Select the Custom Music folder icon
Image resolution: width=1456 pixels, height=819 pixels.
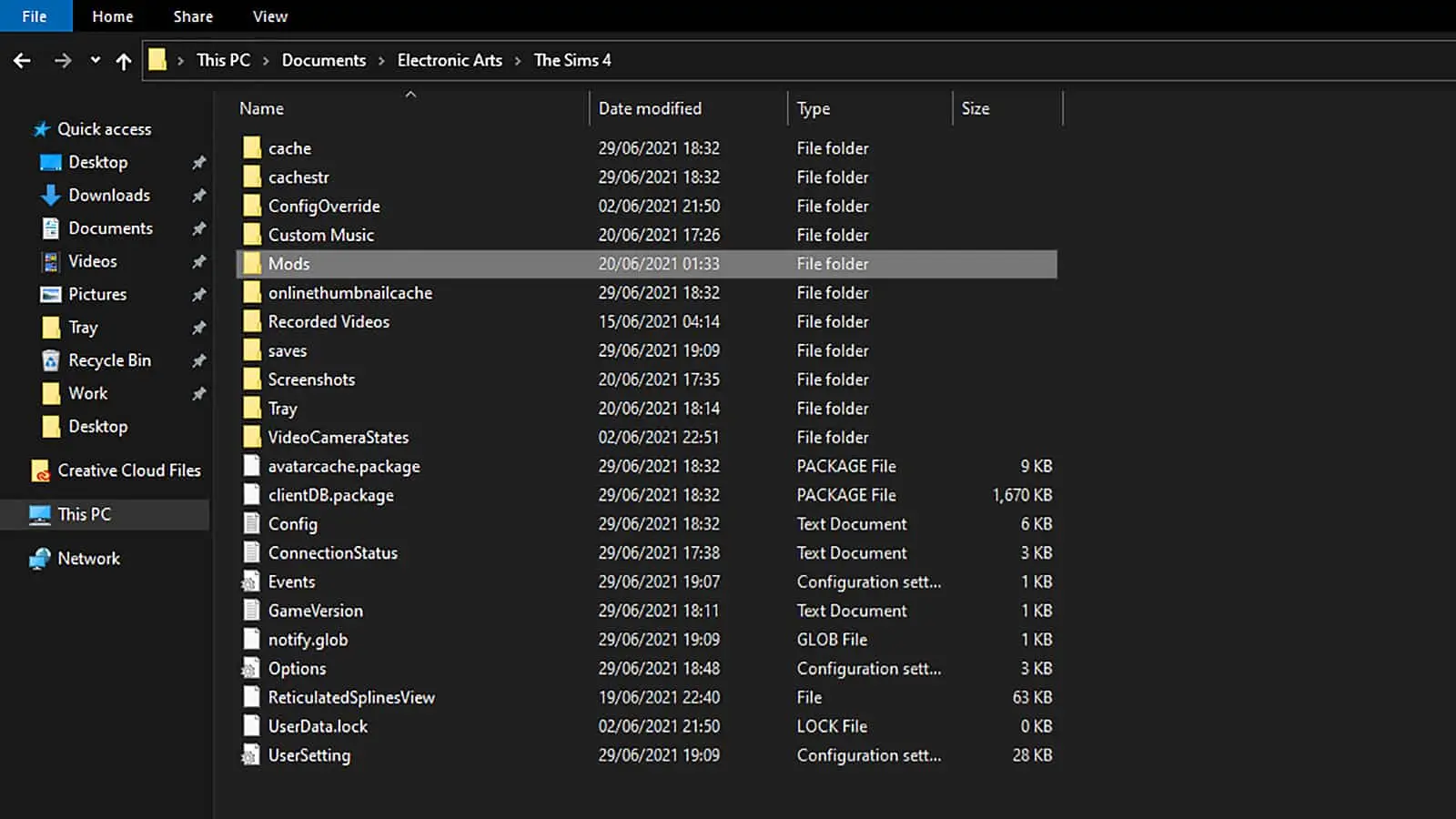[252, 235]
